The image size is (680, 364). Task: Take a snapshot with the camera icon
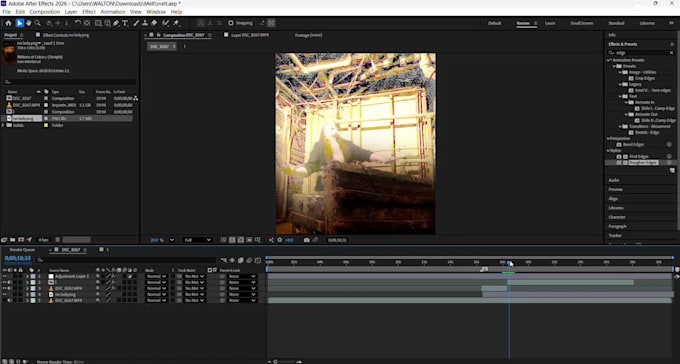tap(307, 240)
